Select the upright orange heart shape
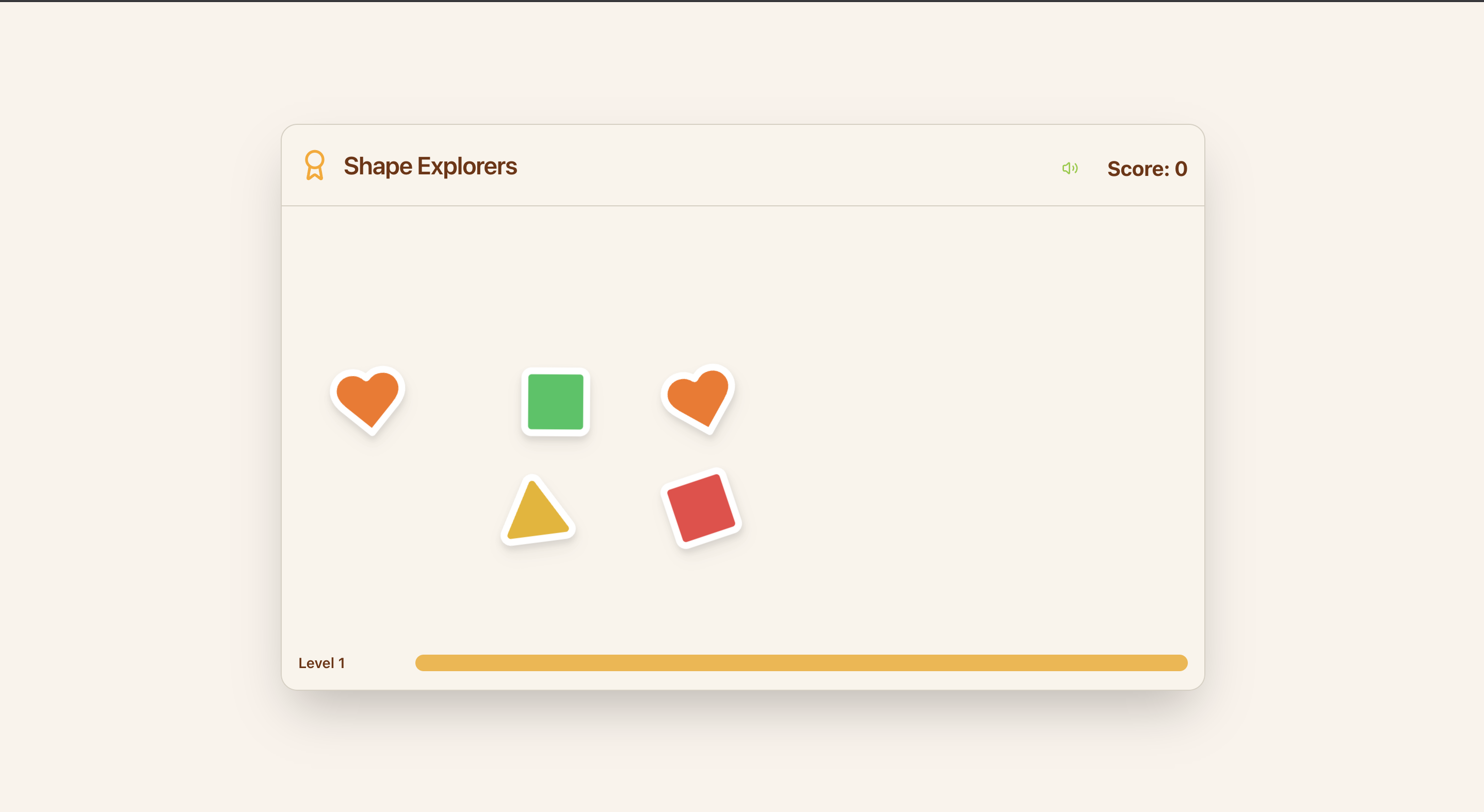Screen dimensions: 1484x812 click(x=367, y=401)
